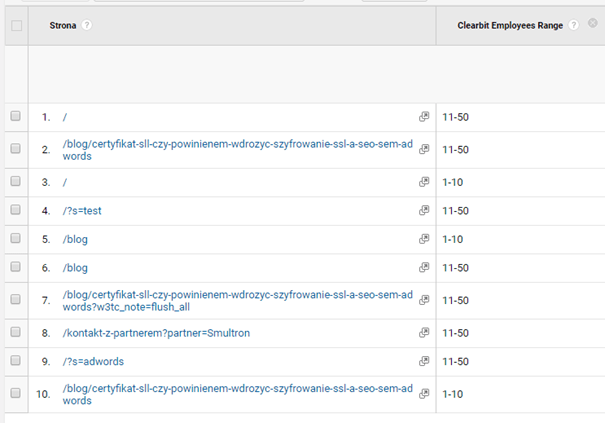Click the /?s=adwords page link
The image size is (605, 423).
(x=93, y=361)
